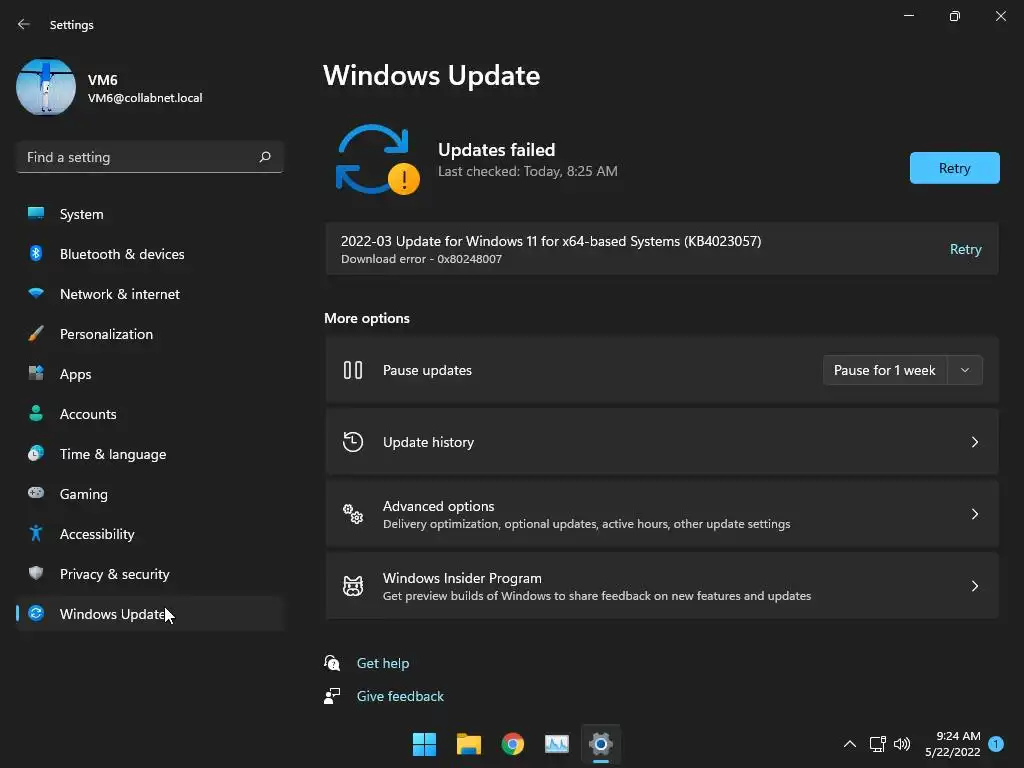The image size is (1024, 768).
Task: Open the Network wifi icon in the sidebar
Action: tap(36, 293)
